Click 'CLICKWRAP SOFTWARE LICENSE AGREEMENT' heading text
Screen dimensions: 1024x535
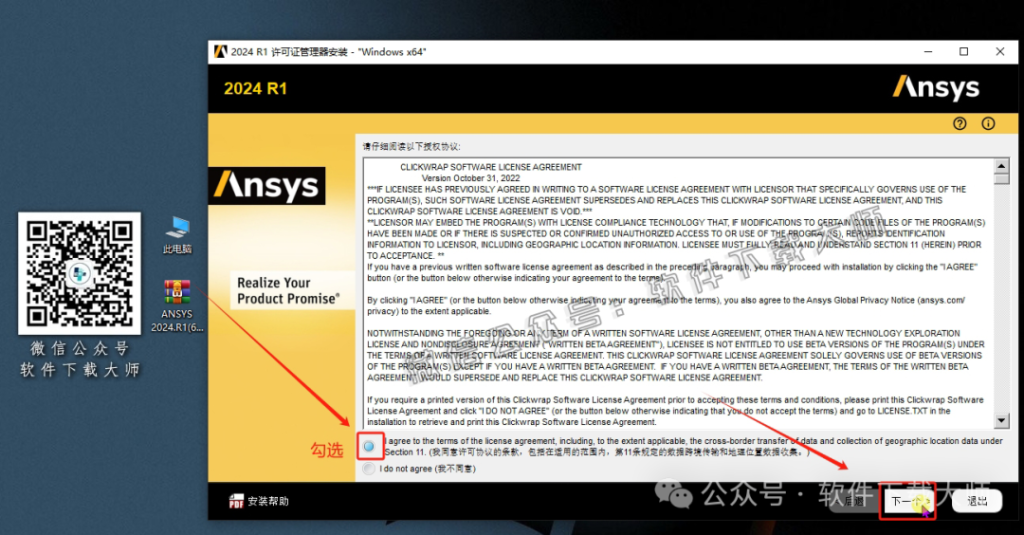490,167
